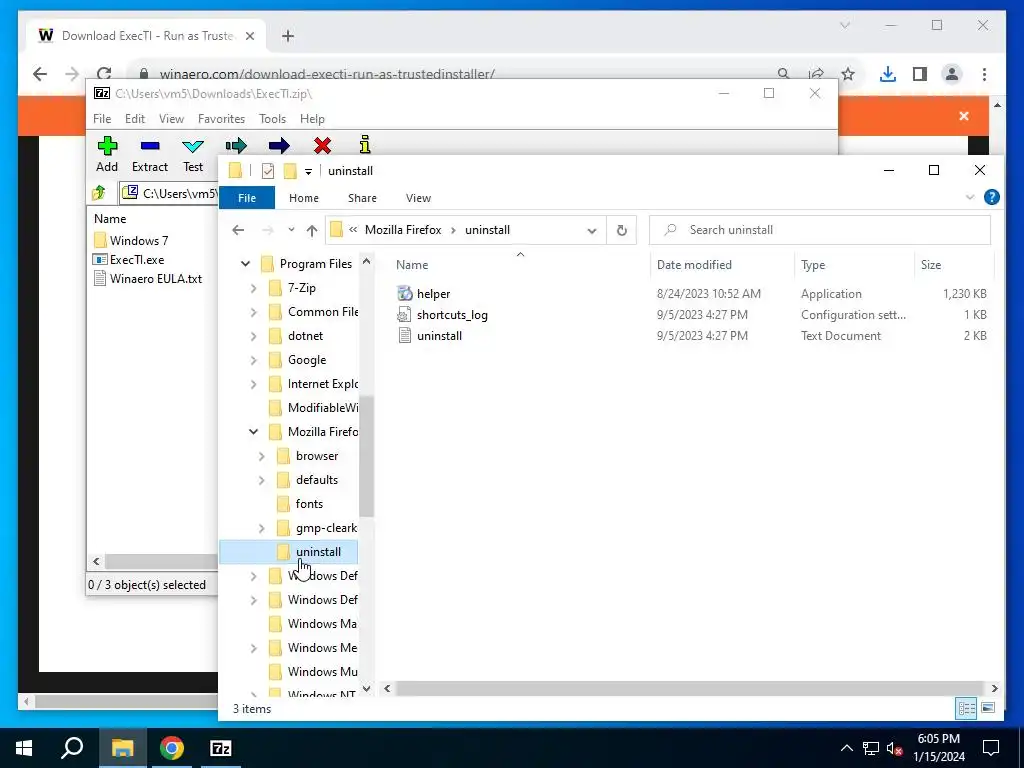Screen dimensions: 1024x768
Task: Open the Customize Quick Access Toolbar dropdown
Action: point(308,172)
